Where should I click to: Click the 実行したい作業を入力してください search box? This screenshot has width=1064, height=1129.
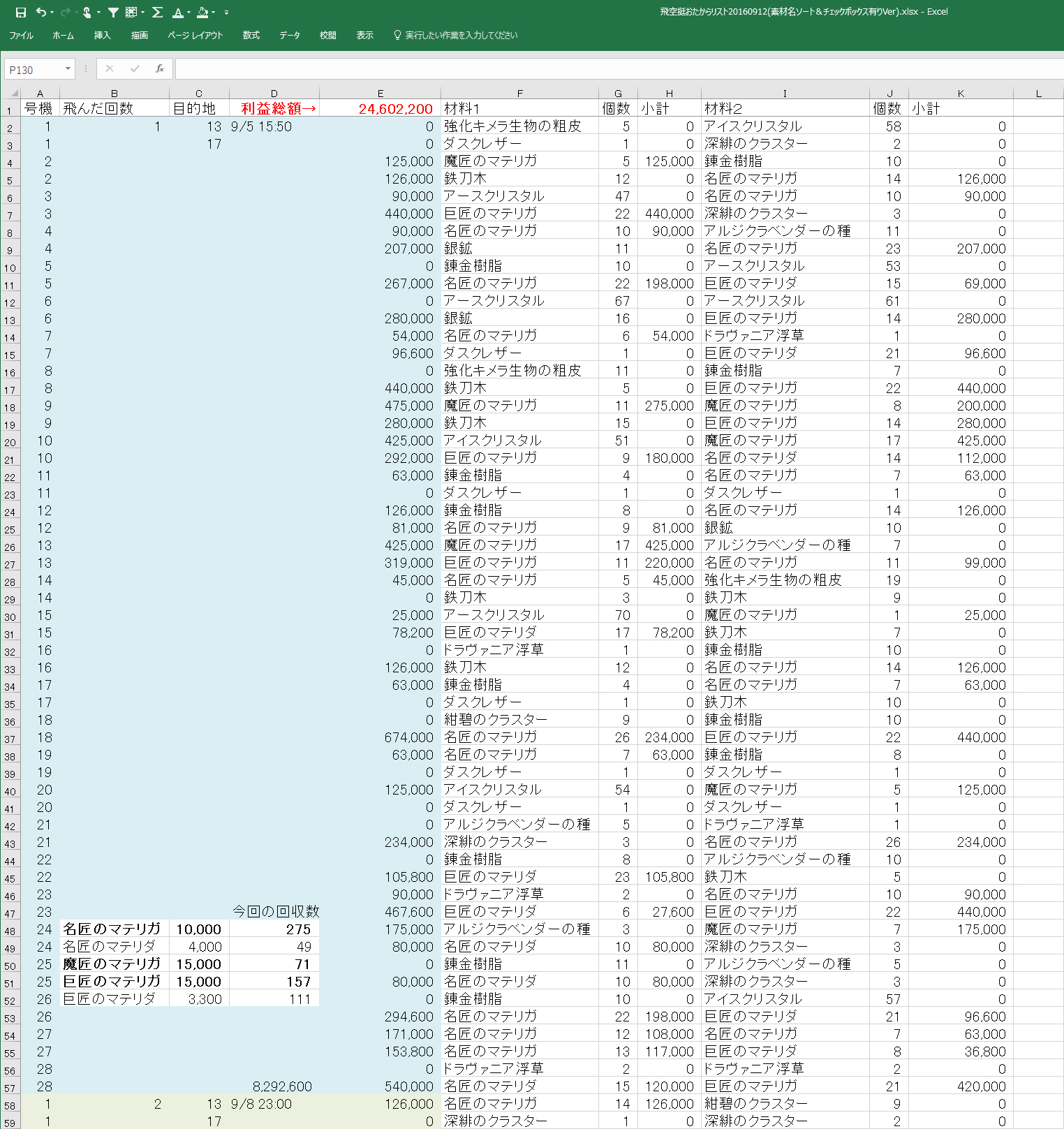tap(461, 36)
